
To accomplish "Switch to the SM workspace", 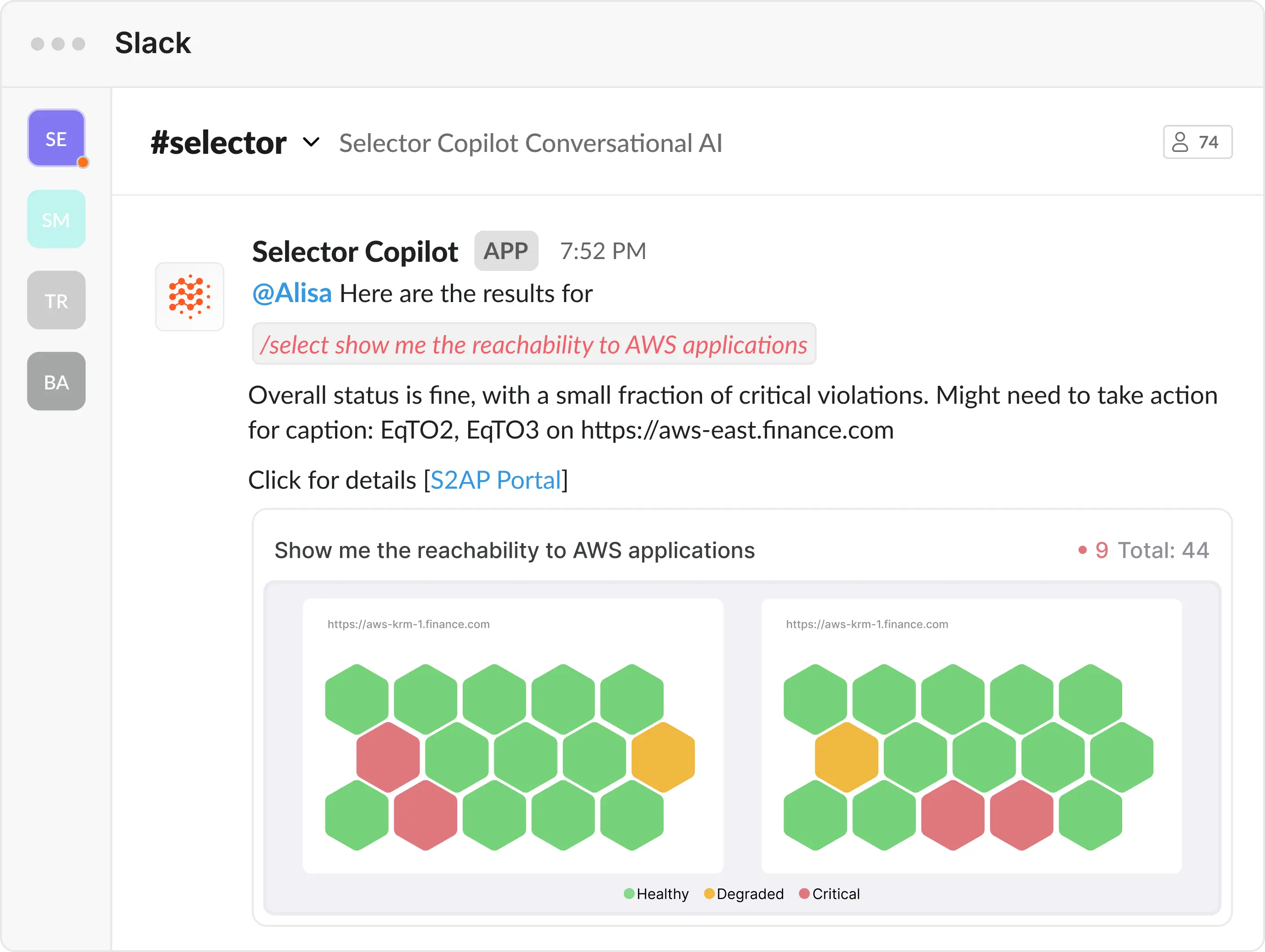I will pyautogui.click(x=56, y=220).
